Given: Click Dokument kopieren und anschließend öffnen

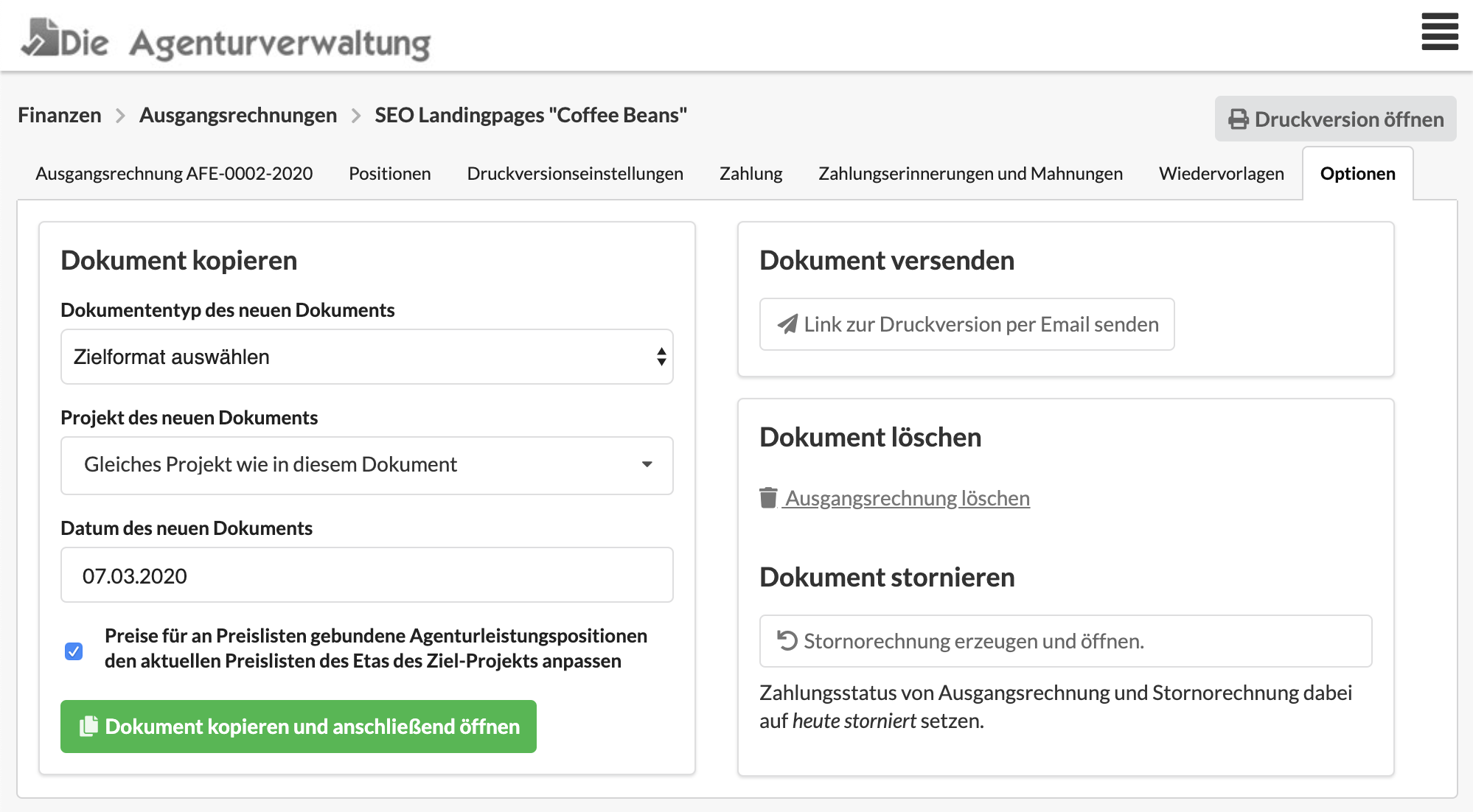Looking at the screenshot, I should [x=299, y=727].
